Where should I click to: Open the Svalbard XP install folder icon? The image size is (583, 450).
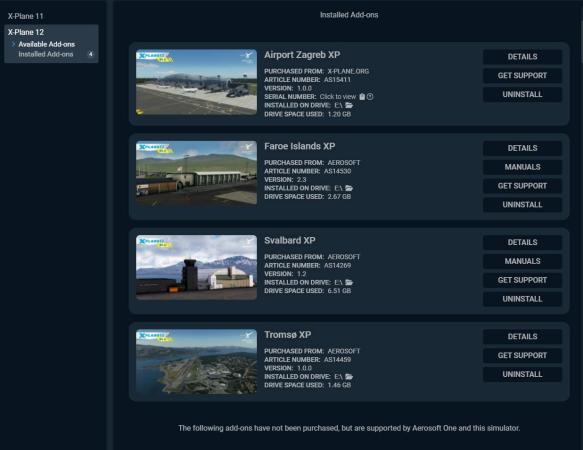tap(349, 282)
